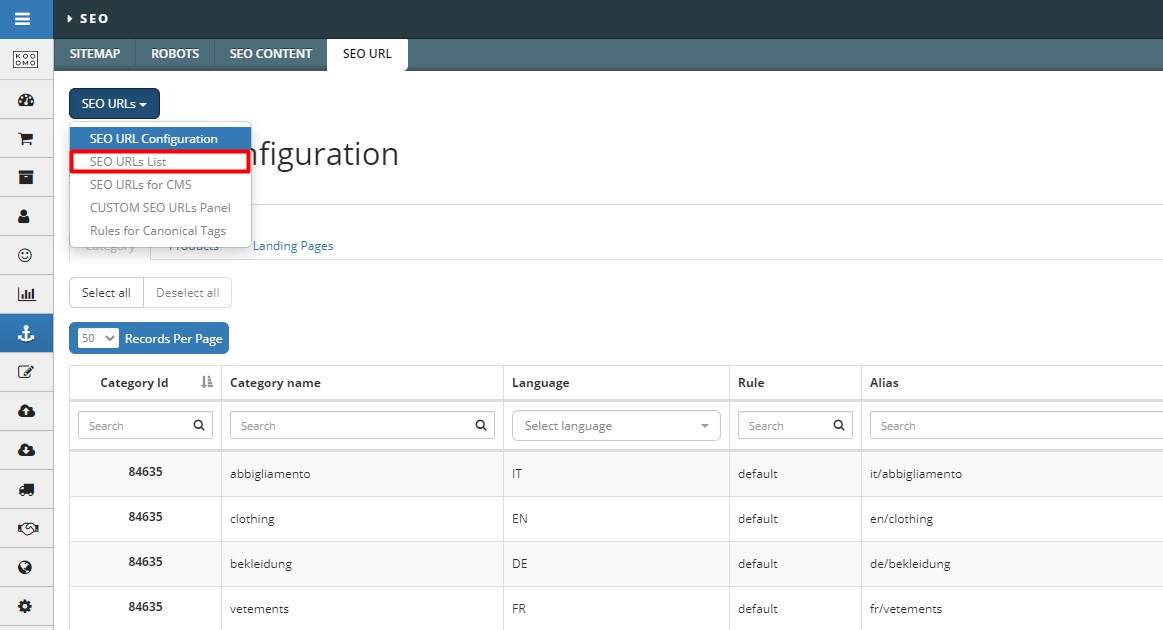Viewport: 1163px width, 630px height.
Task: Open the pencil edit sidebar icon
Action: tap(26, 372)
